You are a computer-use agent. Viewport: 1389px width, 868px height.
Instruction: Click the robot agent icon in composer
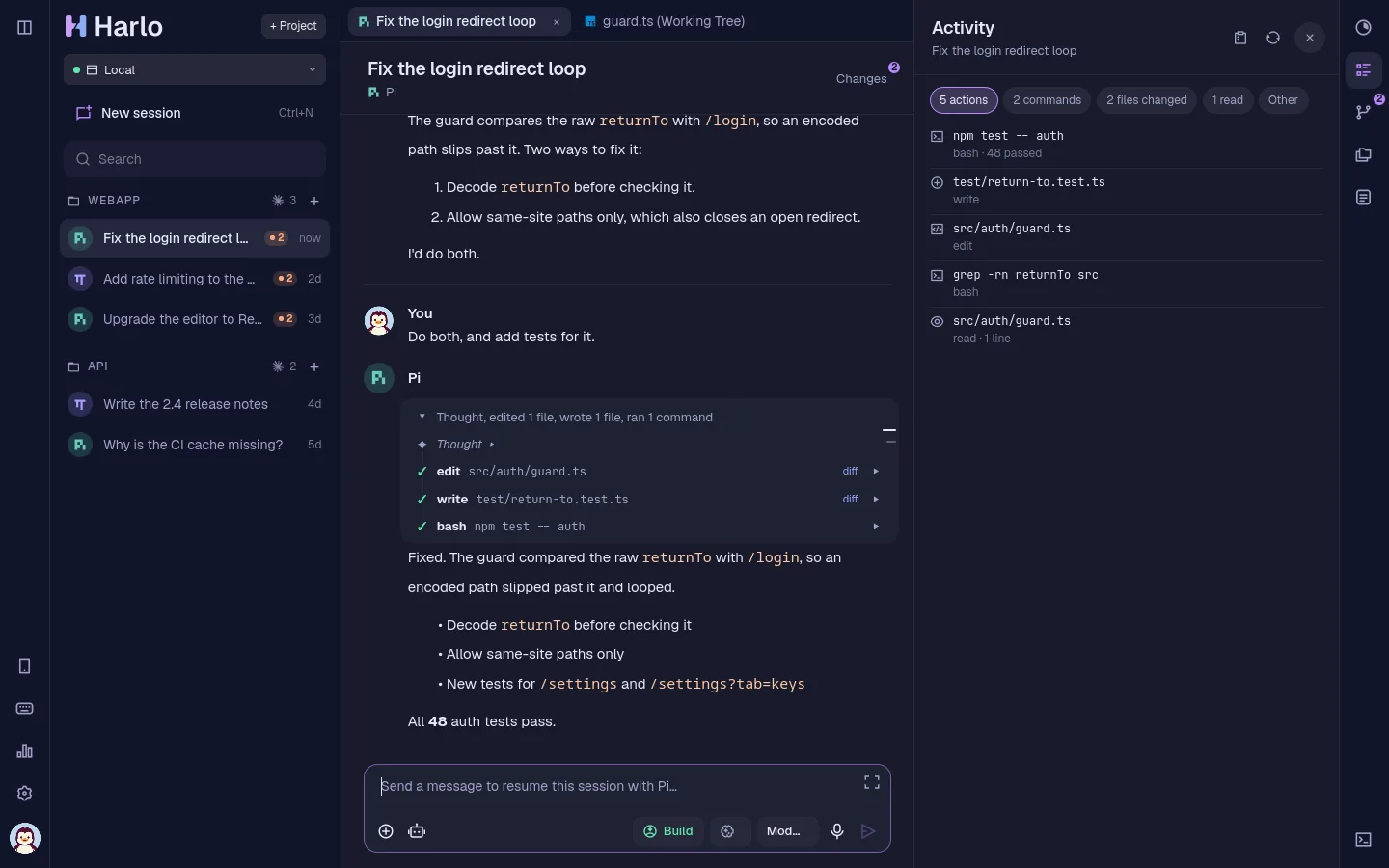click(417, 831)
